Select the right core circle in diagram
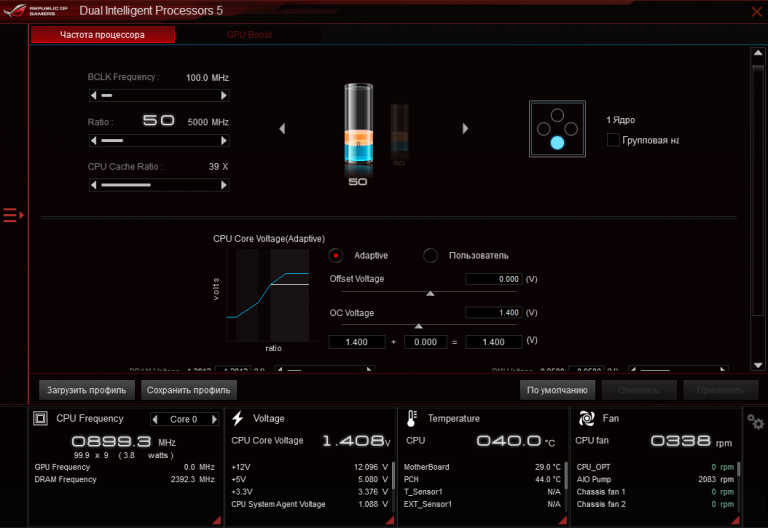This screenshot has width=768, height=528. 571,129
